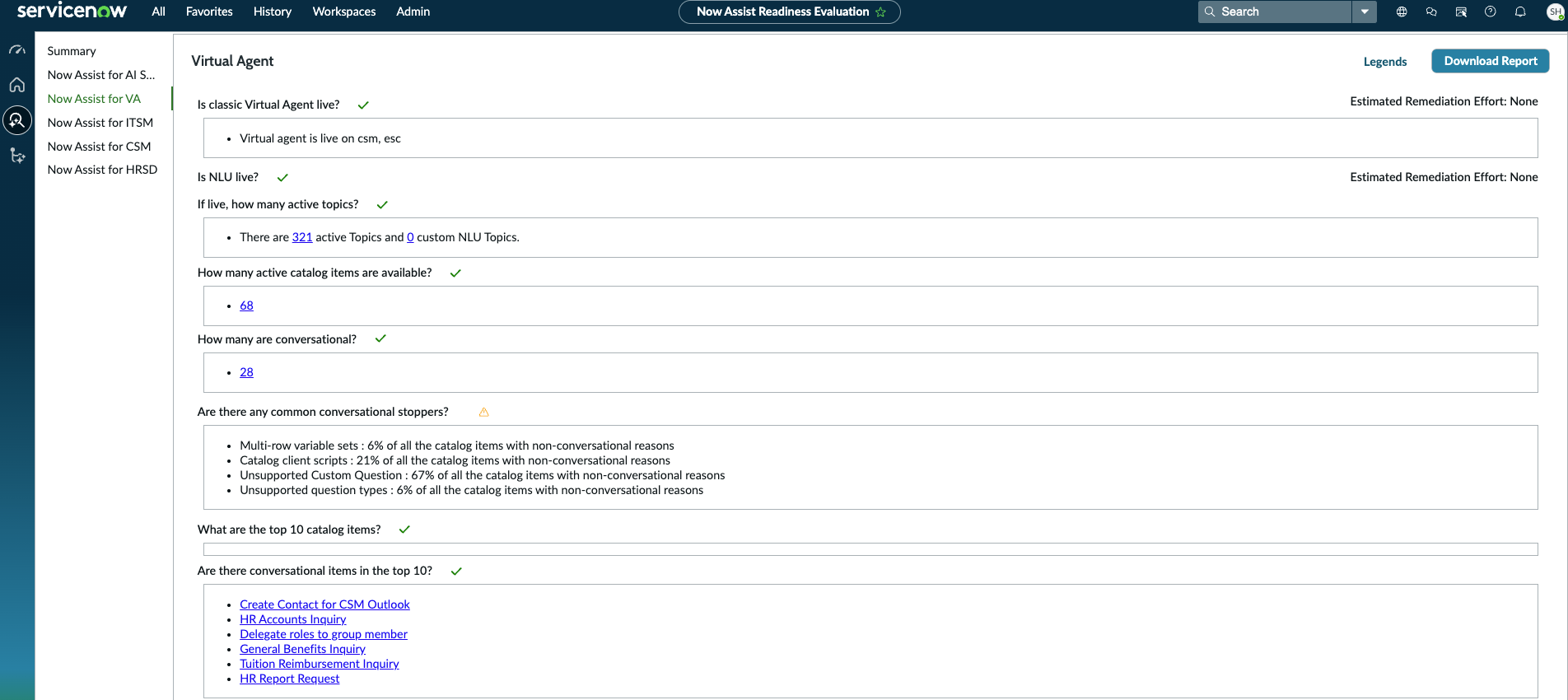Image resolution: width=1568 pixels, height=700 pixels.
Task: Open the History menu
Action: coord(273,12)
